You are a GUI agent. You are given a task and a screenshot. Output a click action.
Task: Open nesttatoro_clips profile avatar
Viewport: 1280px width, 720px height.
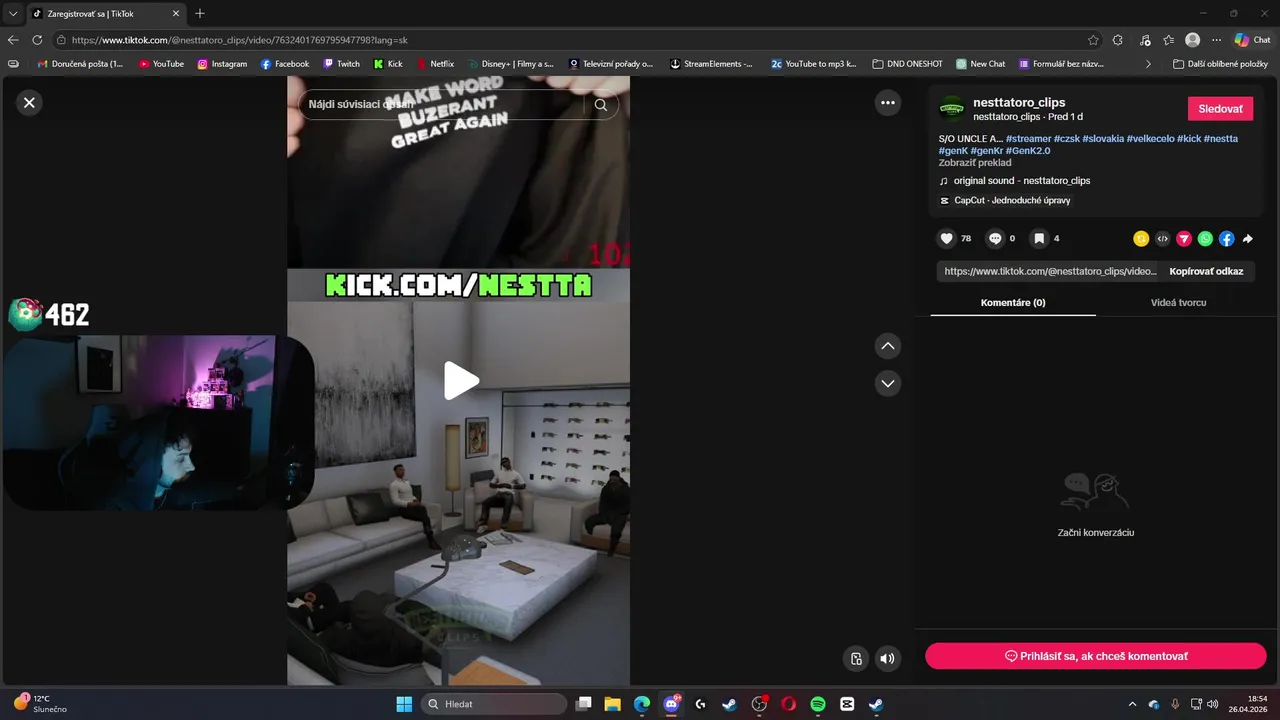coord(952,109)
